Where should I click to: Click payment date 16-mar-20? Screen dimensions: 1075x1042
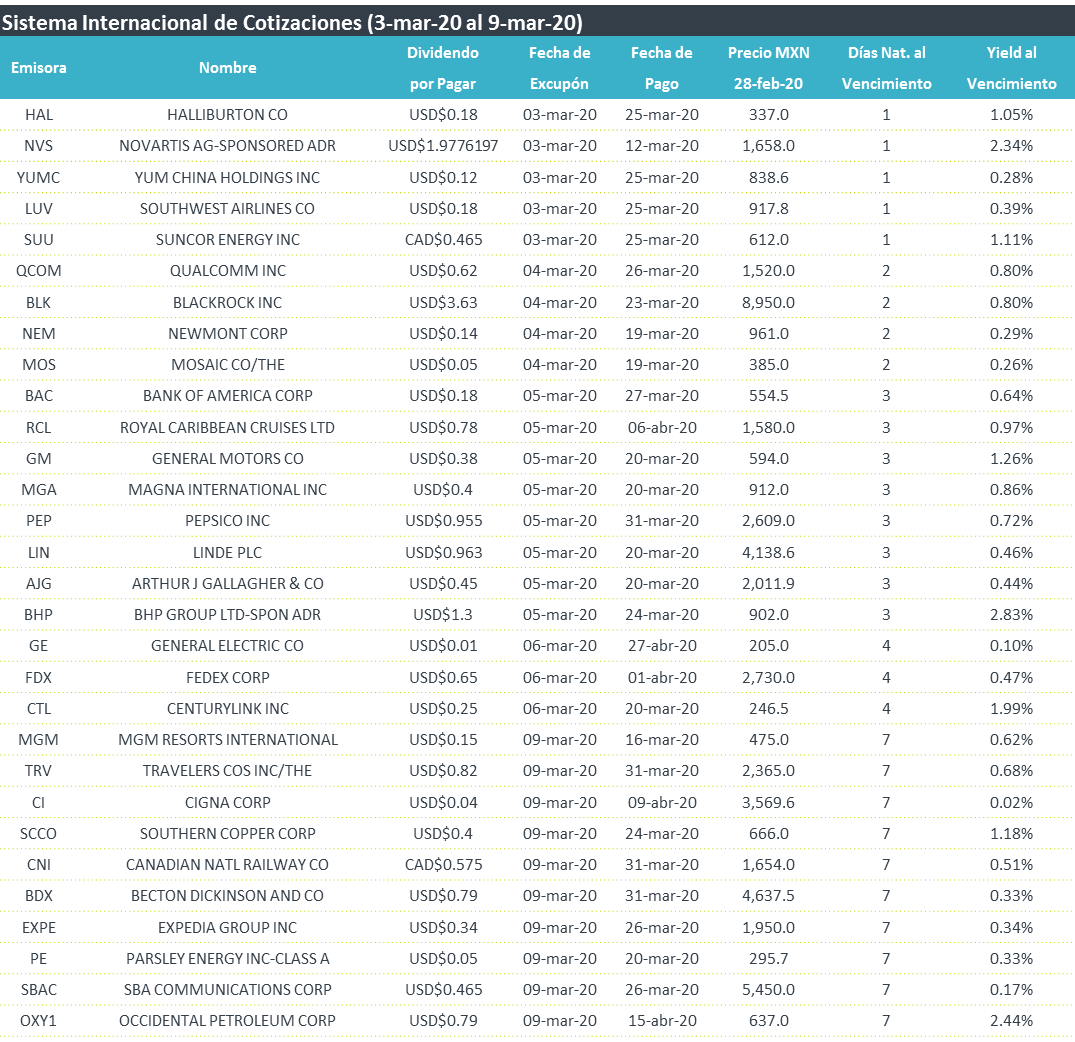pos(662,740)
